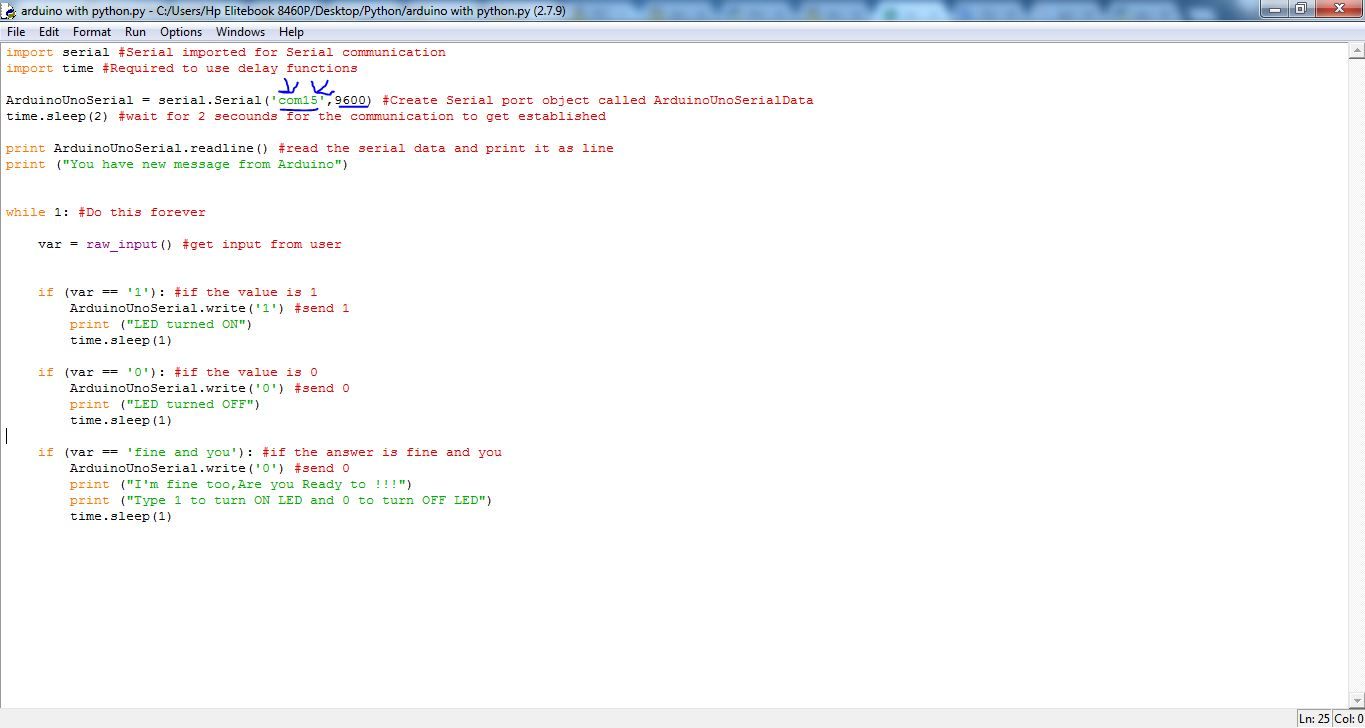Open the Run menu
1365x728 pixels.
pos(134,31)
